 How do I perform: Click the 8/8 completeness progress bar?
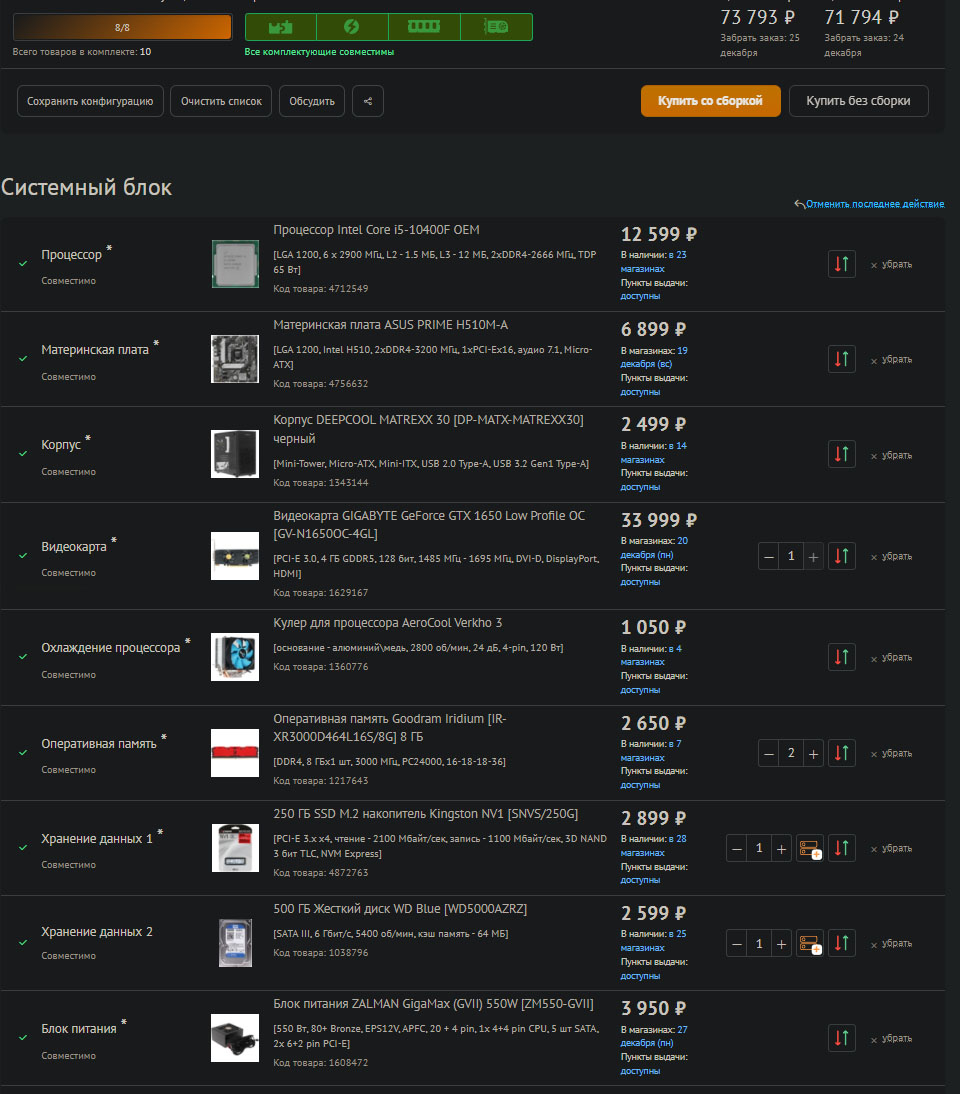tap(122, 27)
